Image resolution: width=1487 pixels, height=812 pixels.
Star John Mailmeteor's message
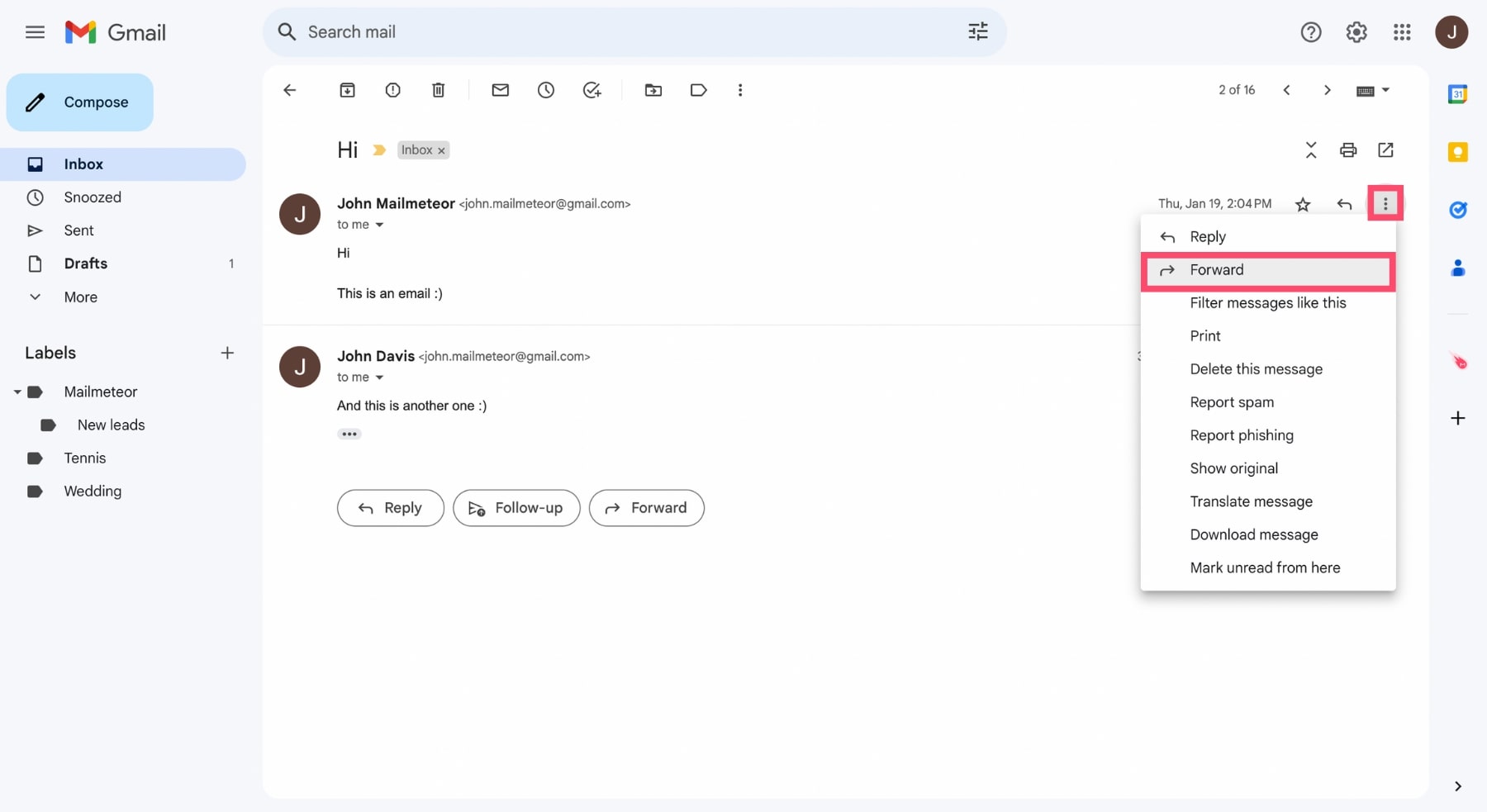1304,204
